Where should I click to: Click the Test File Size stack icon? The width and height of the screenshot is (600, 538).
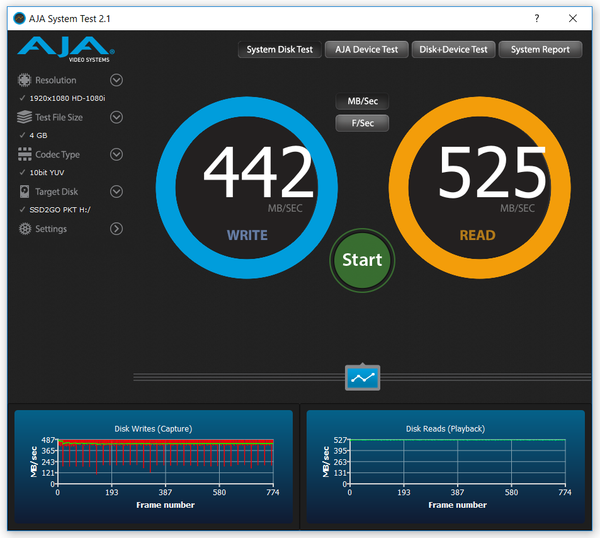(24, 117)
